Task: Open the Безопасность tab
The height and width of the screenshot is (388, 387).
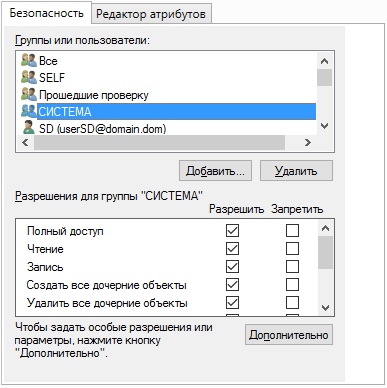Action: pyautogui.click(x=46, y=13)
